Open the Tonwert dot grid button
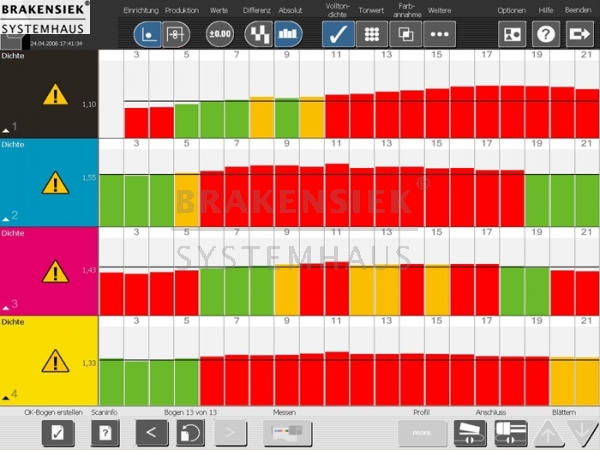The width and height of the screenshot is (600, 450). 372,34
